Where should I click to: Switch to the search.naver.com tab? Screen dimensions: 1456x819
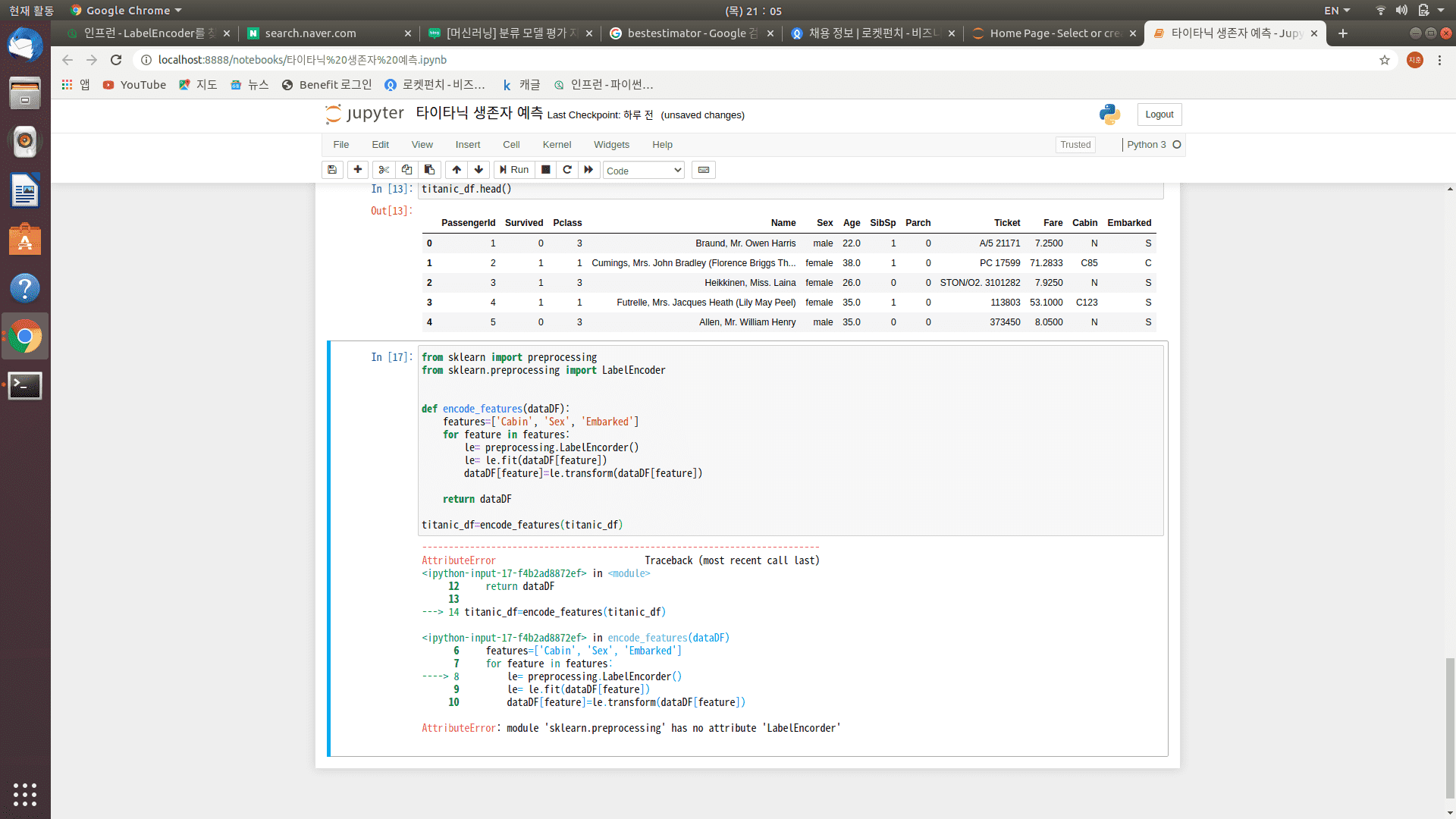tap(326, 33)
